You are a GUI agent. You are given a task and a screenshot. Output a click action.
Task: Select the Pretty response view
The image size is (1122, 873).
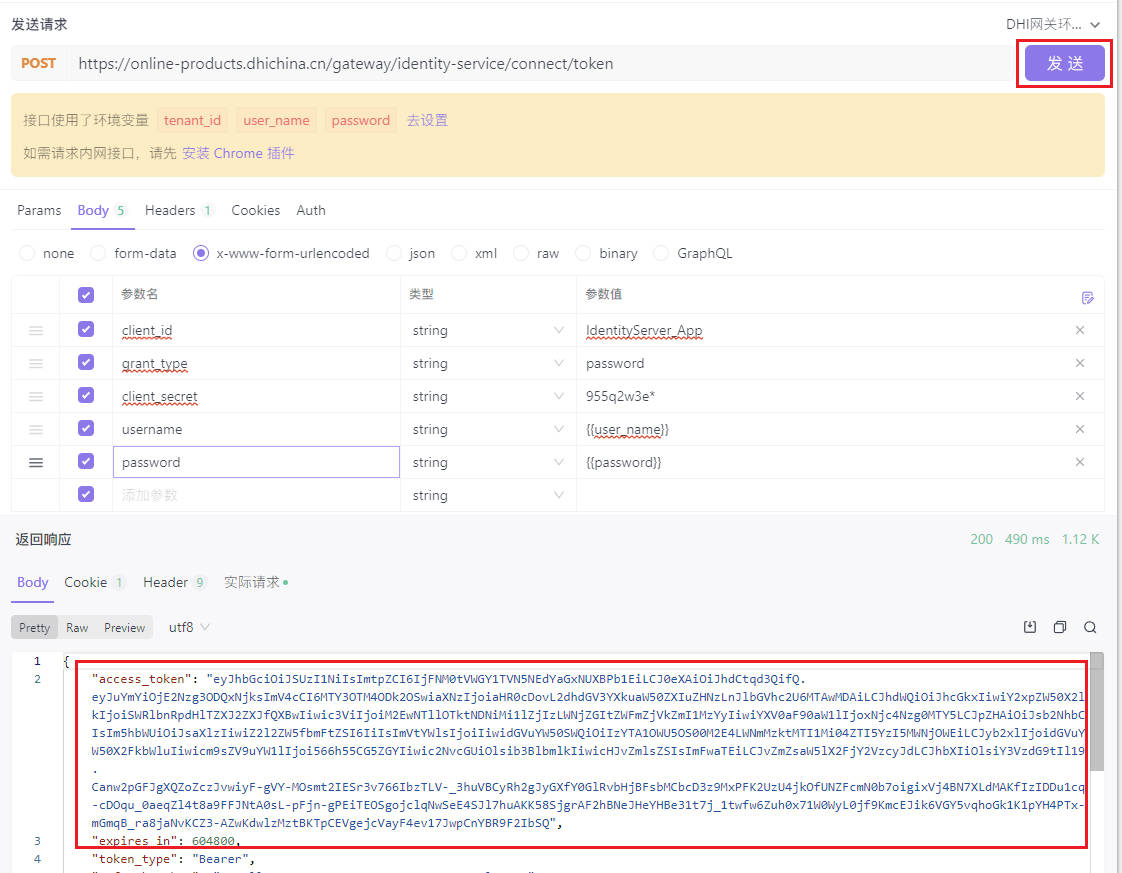[34, 628]
